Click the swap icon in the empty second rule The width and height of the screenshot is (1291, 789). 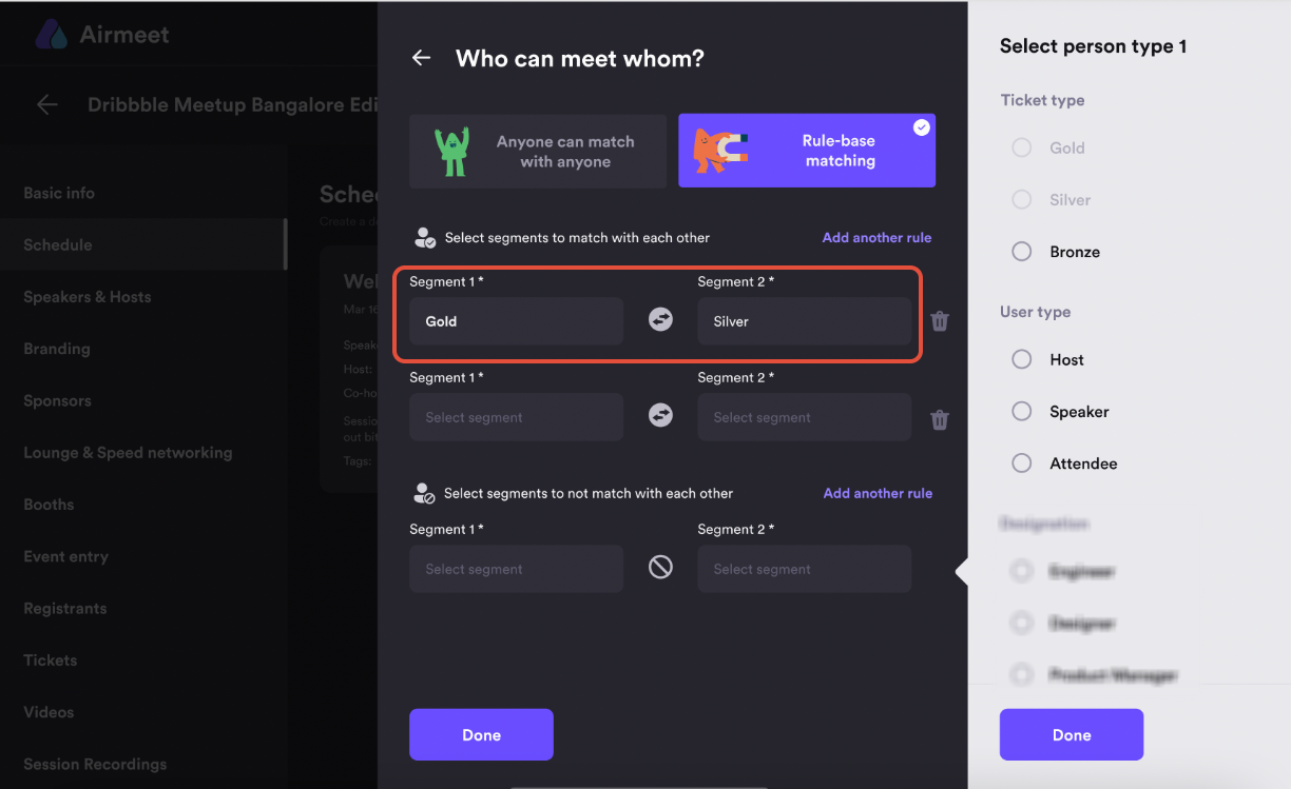click(660, 415)
